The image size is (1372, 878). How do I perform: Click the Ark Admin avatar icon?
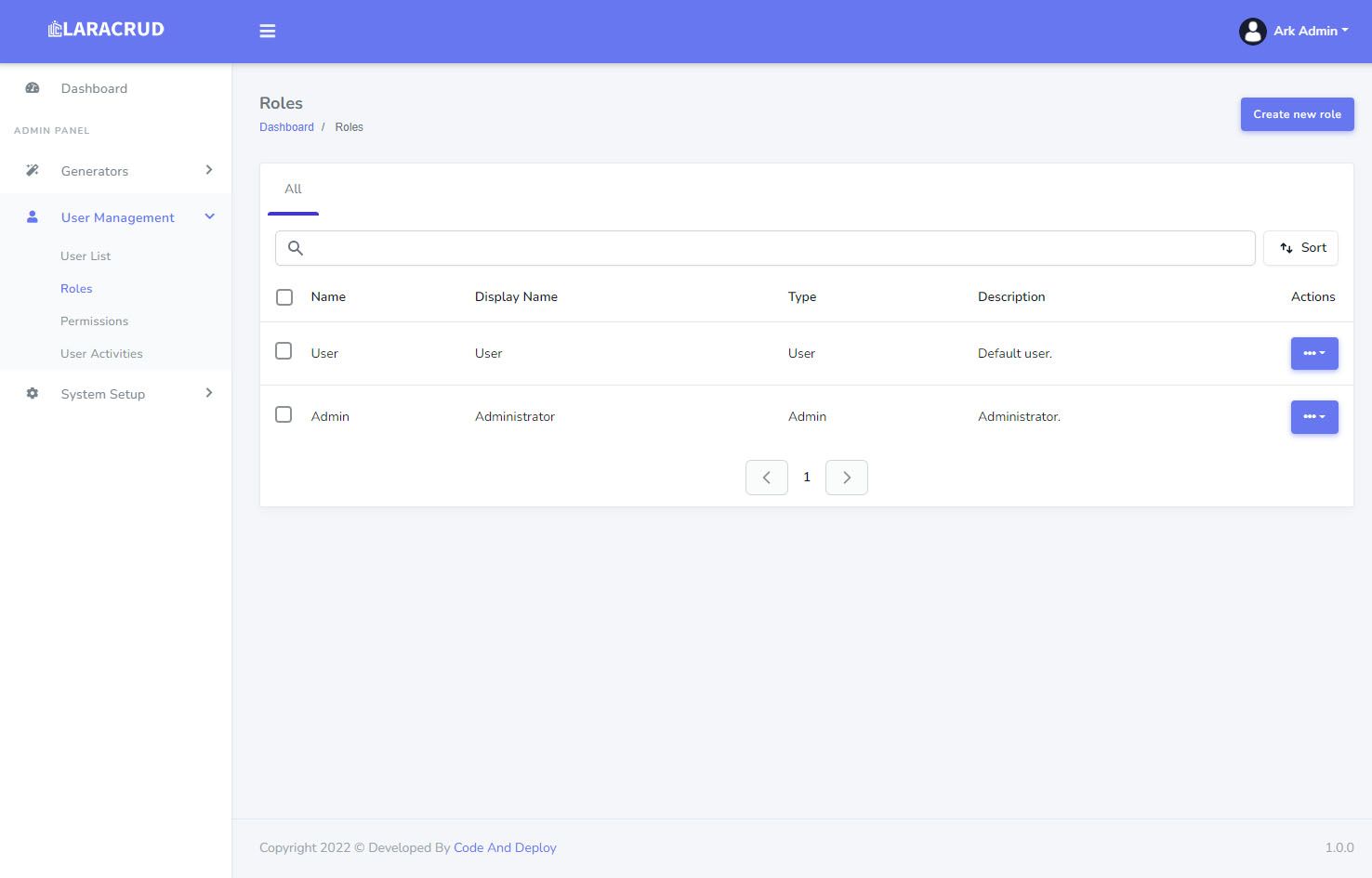coord(1252,32)
